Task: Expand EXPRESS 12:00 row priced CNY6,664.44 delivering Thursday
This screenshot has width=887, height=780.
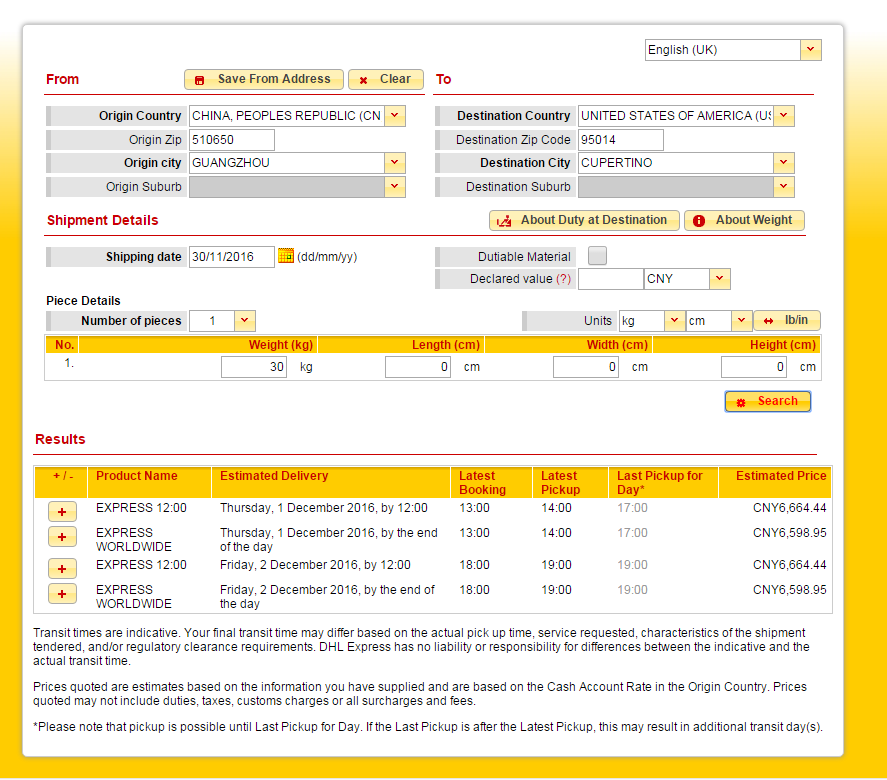Action: [62, 512]
